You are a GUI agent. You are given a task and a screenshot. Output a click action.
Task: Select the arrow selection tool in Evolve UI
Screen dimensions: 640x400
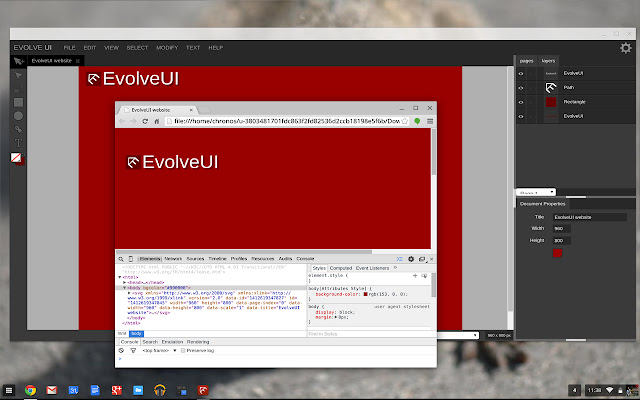pyautogui.click(x=18, y=75)
